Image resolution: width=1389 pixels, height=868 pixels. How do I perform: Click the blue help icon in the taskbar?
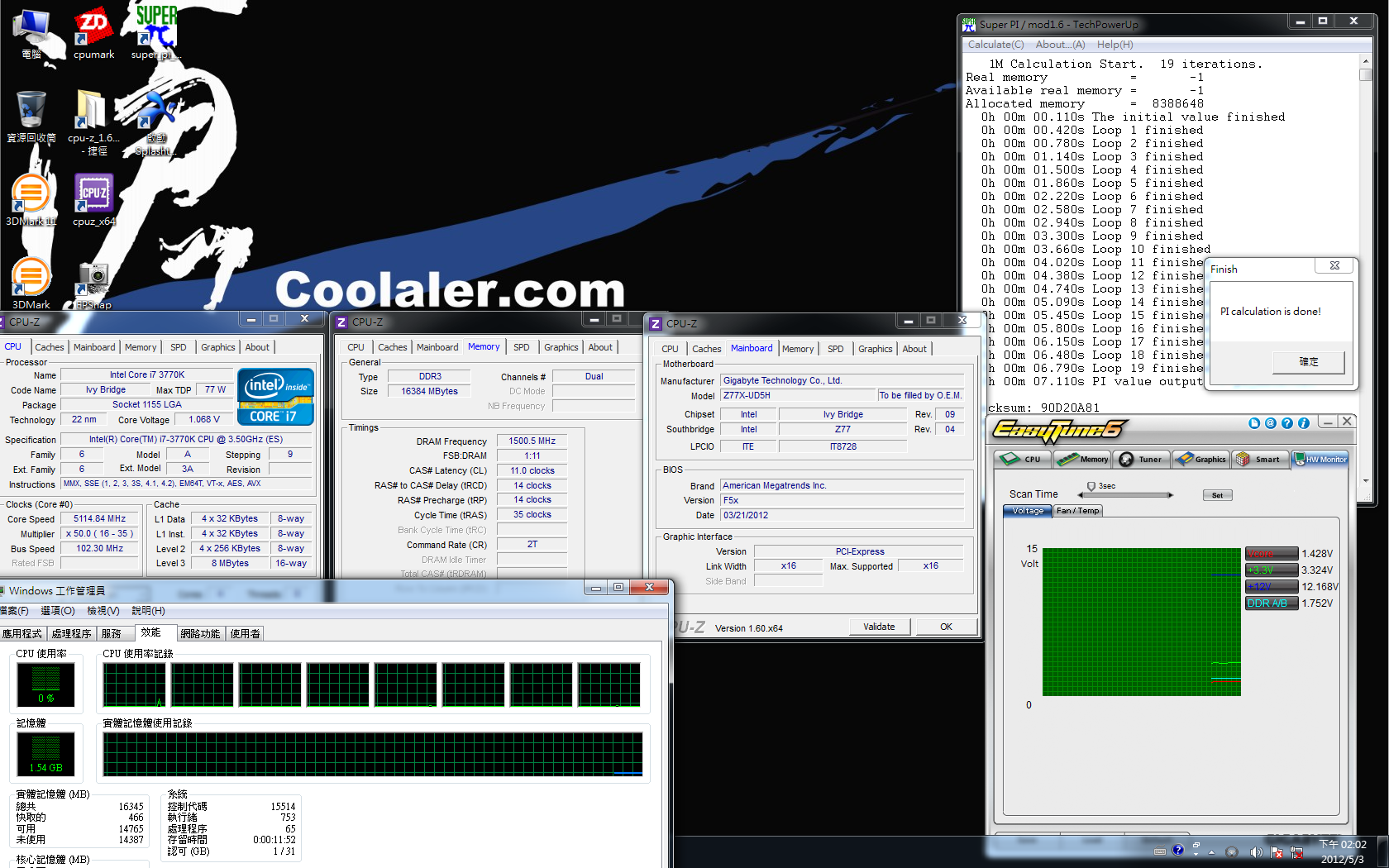(1178, 850)
